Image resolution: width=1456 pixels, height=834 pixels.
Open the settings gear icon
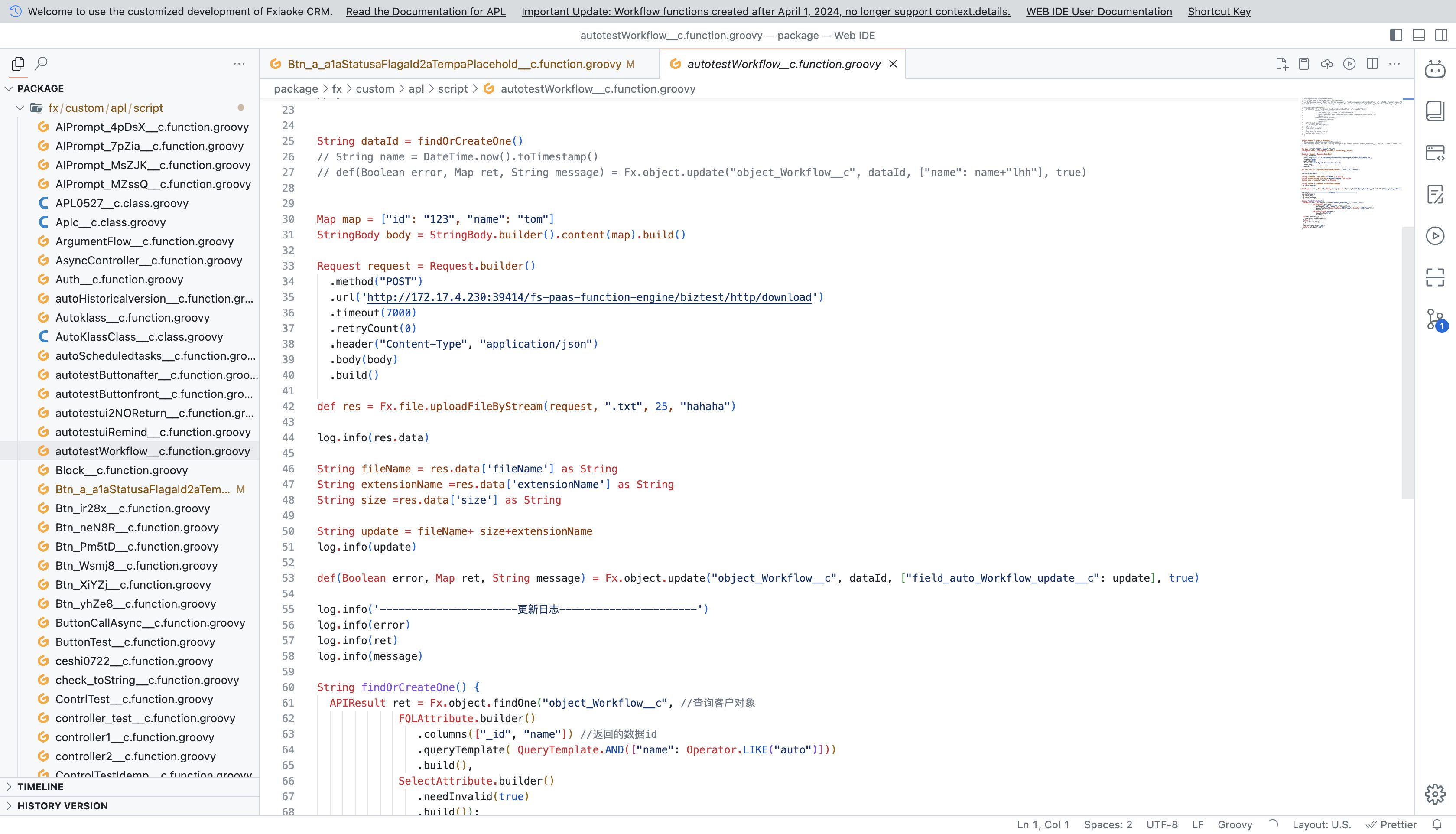[1435, 794]
